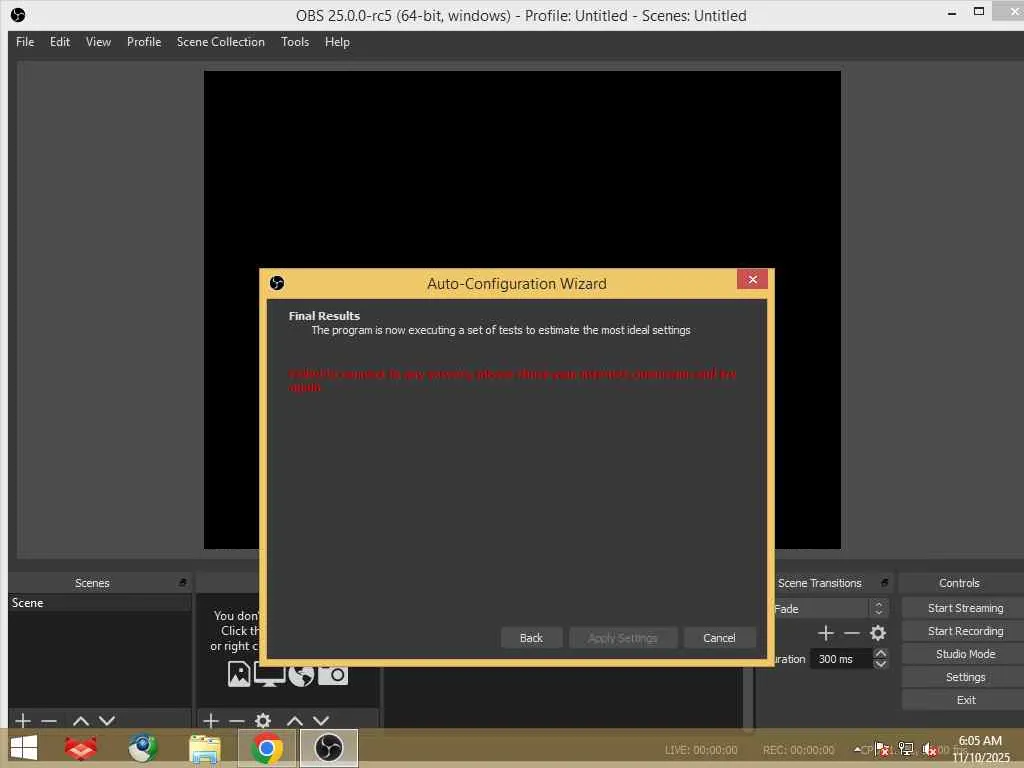The height and width of the screenshot is (768, 1024).
Task: Click the OBS Studio taskbar button
Action: click(328, 748)
